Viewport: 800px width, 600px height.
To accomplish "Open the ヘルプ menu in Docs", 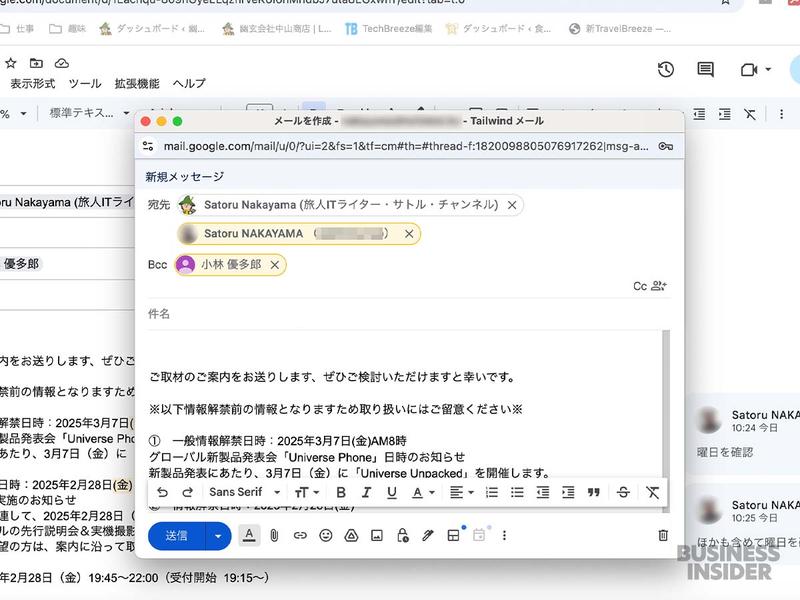I will coord(189,83).
